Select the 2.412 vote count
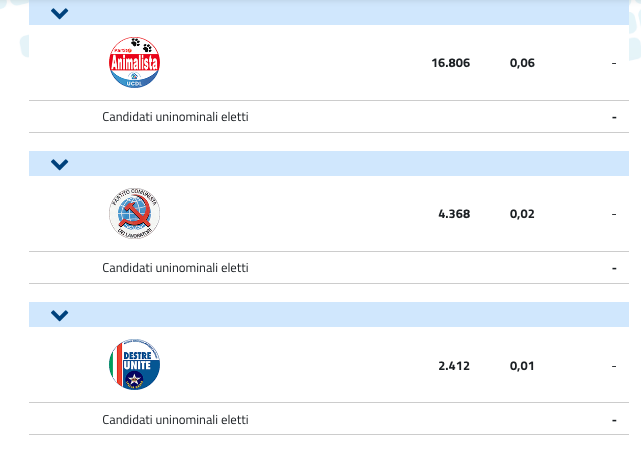This screenshot has height=454, width=641. 453,366
